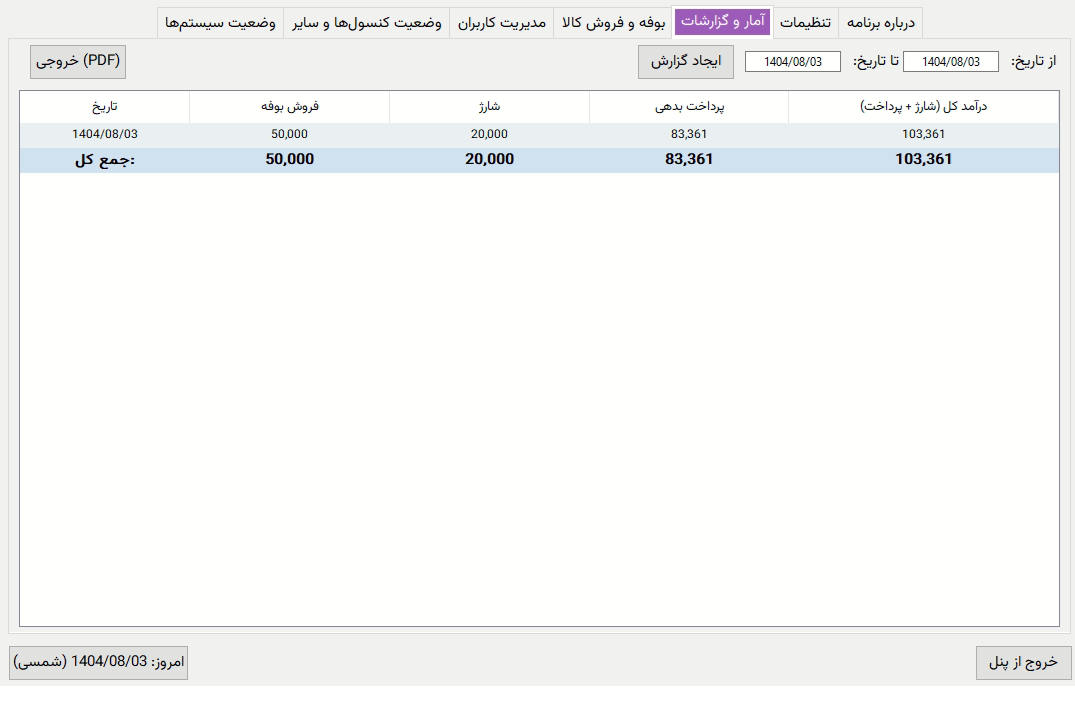The width and height of the screenshot is (1075, 724).
Task: Click the شارژ column header
Action: coord(489,107)
